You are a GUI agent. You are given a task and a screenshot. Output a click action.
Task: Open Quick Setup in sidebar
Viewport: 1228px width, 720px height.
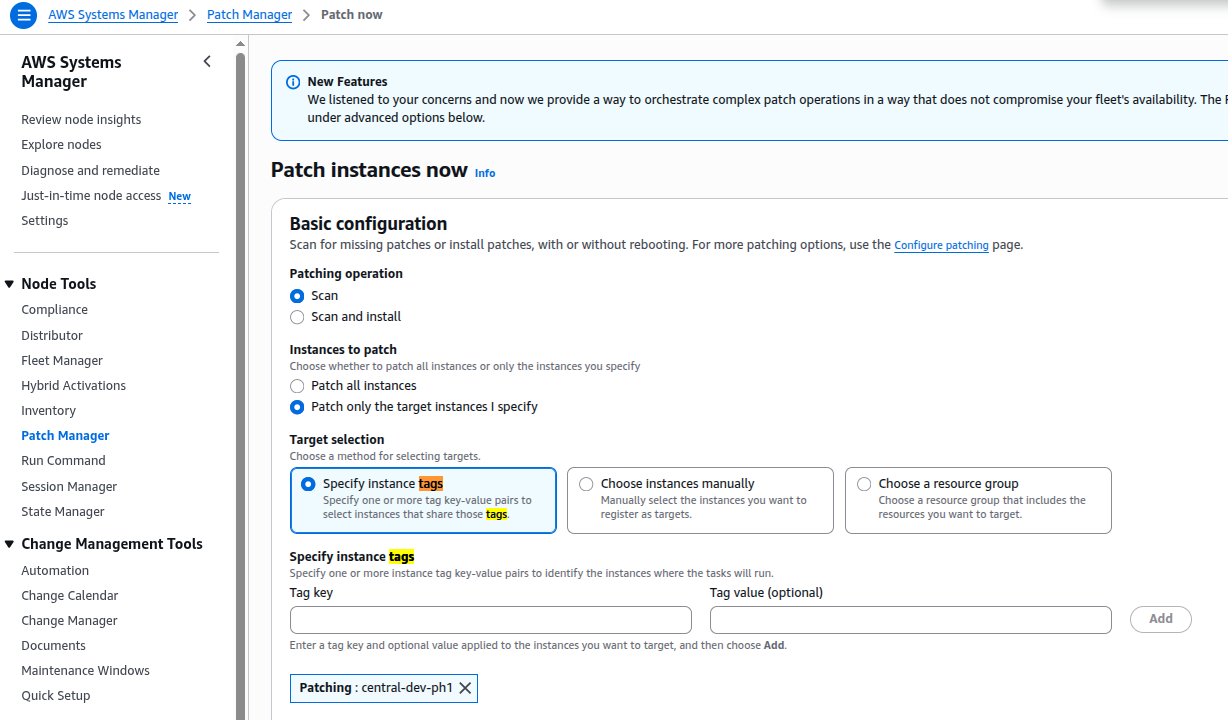point(55,696)
